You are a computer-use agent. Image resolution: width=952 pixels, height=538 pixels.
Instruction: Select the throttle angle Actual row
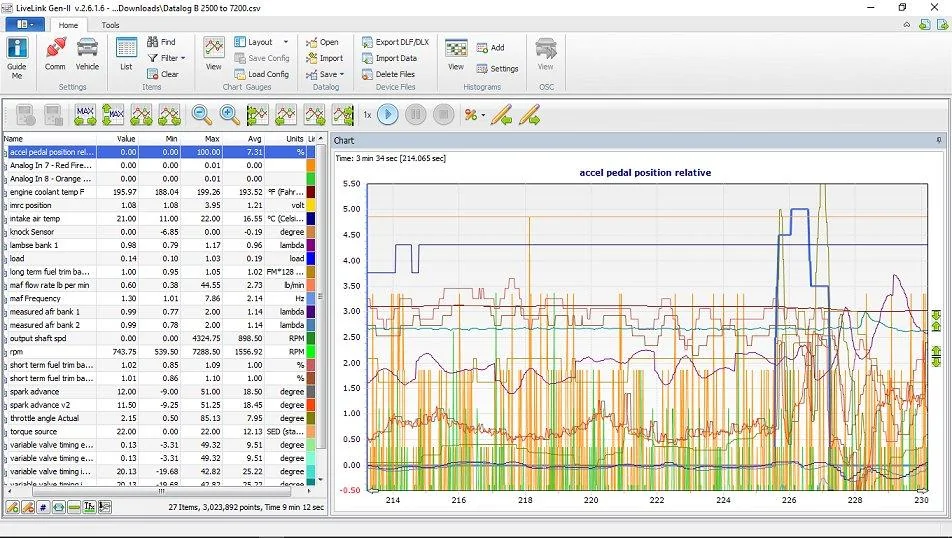click(x=159, y=418)
